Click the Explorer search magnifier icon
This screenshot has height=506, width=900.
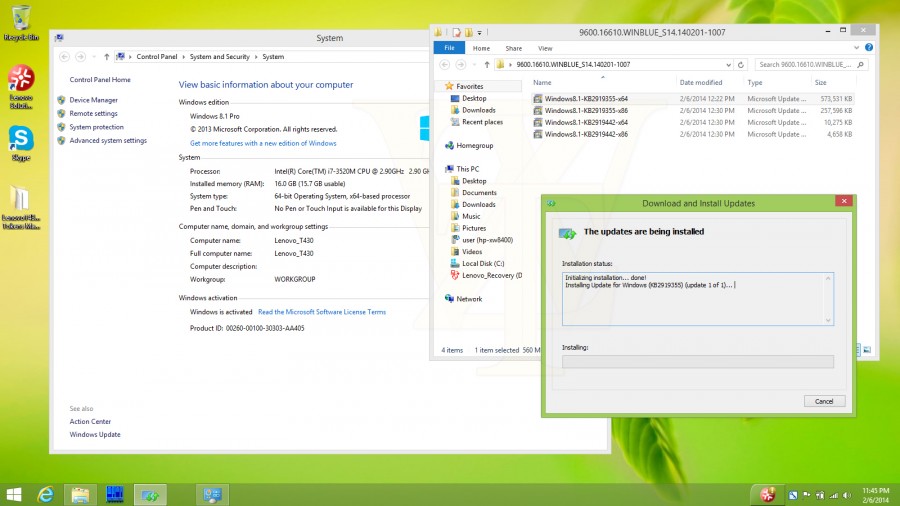click(860, 65)
